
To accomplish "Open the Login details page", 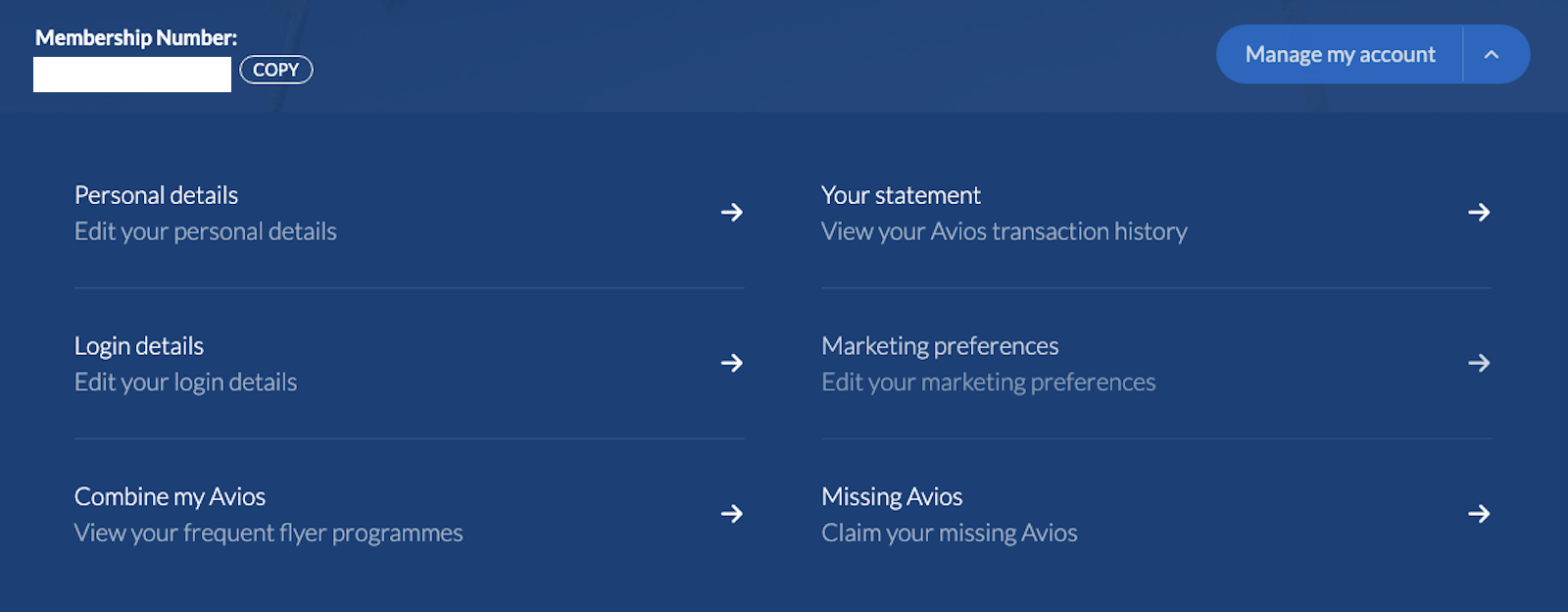I will pyautogui.click(x=138, y=345).
